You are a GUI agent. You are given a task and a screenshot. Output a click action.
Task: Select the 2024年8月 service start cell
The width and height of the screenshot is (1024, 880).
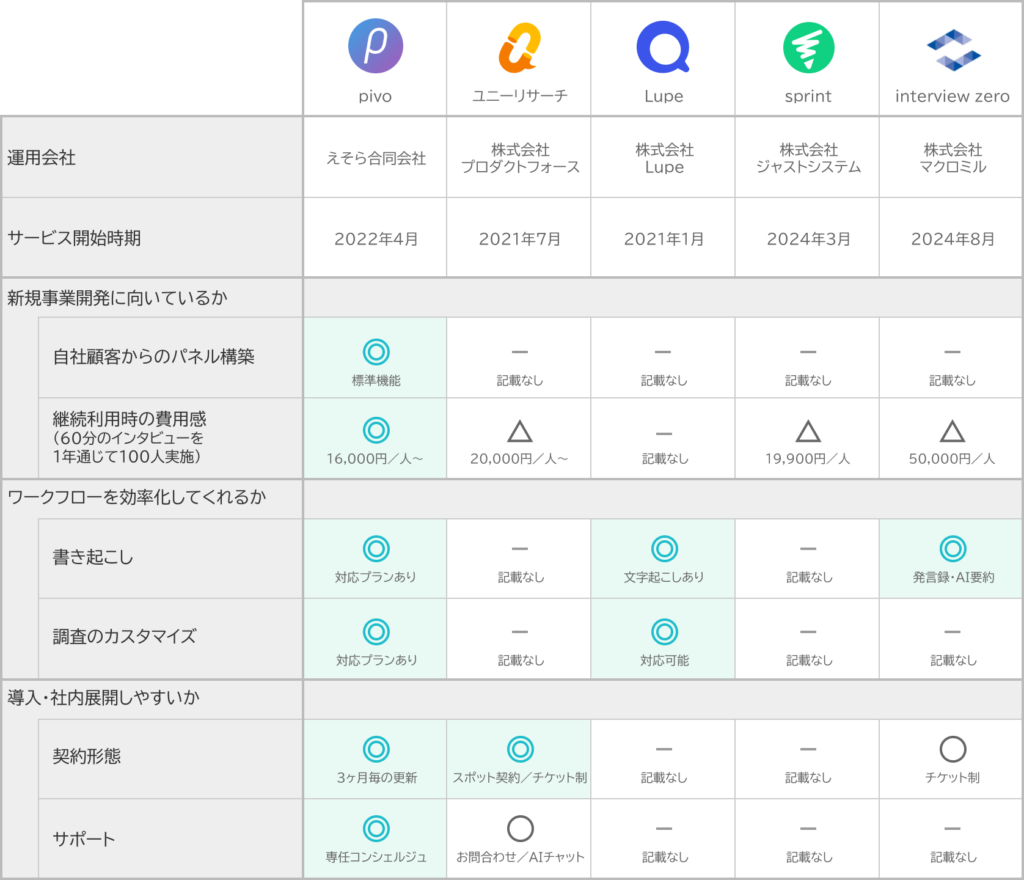click(950, 237)
